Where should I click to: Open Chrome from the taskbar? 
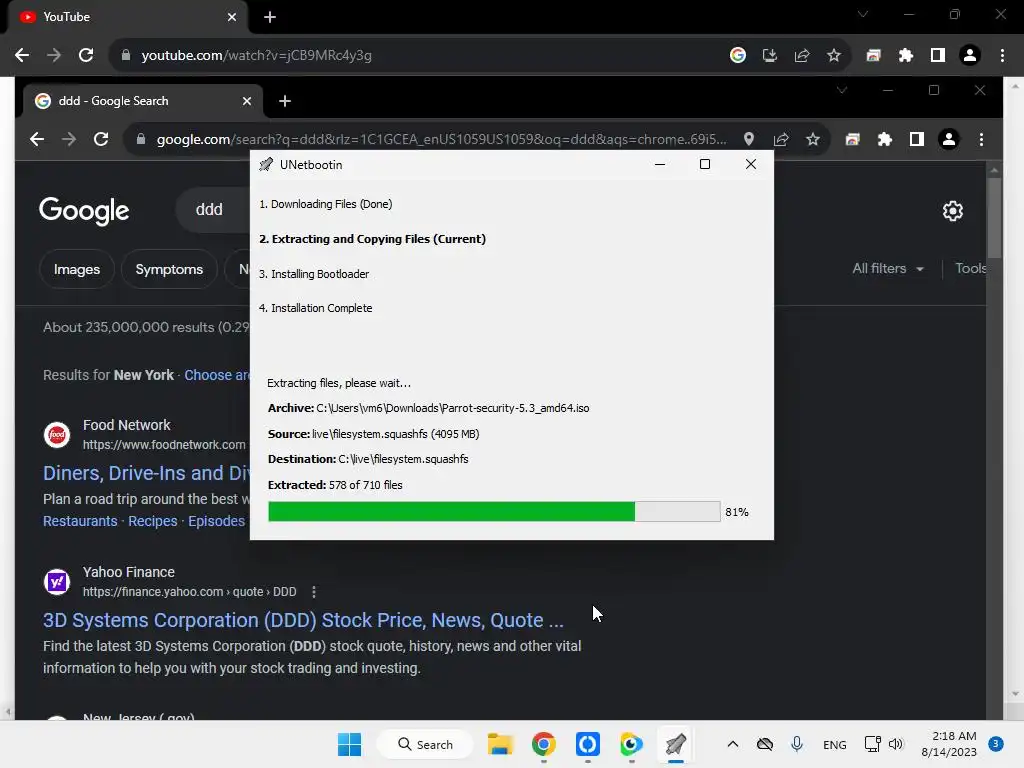(x=543, y=744)
